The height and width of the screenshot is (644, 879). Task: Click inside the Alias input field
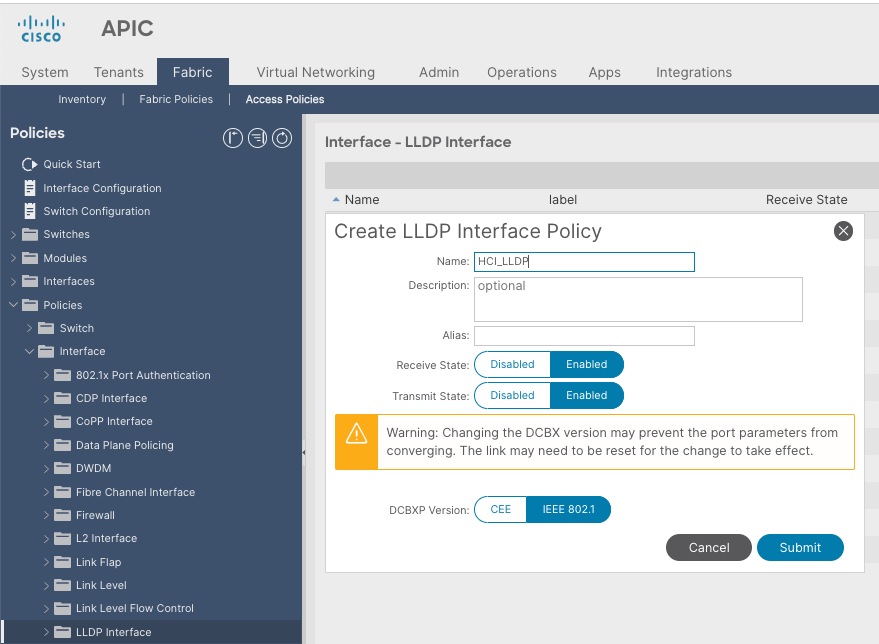pyautogui.click(x=584, y=336)
